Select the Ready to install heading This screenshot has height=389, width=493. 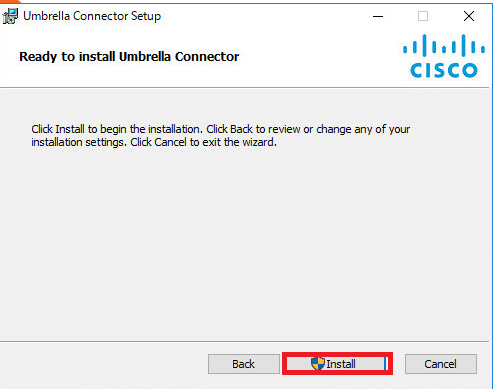129,56
